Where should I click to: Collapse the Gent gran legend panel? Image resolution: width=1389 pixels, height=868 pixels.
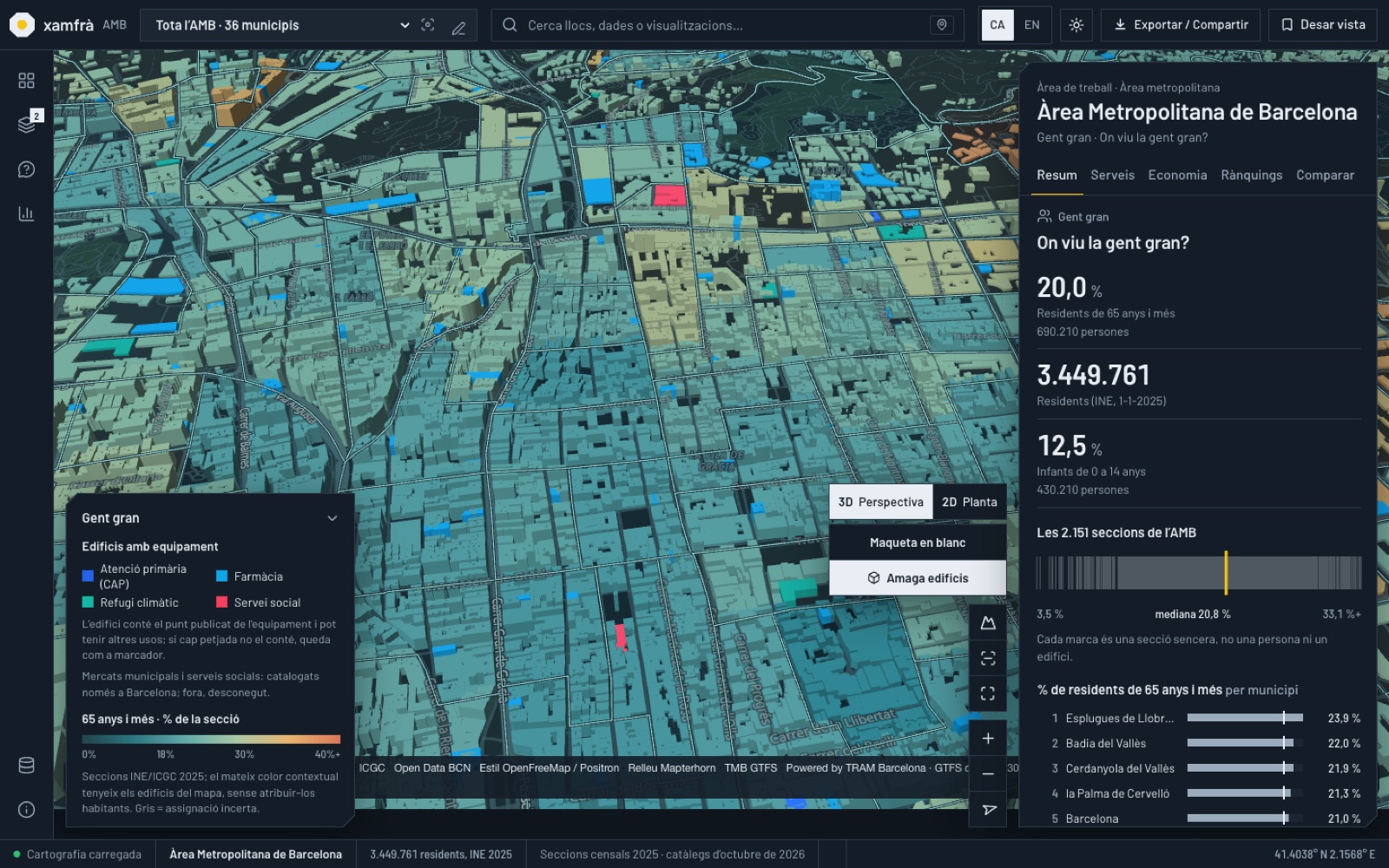point(332,518)
